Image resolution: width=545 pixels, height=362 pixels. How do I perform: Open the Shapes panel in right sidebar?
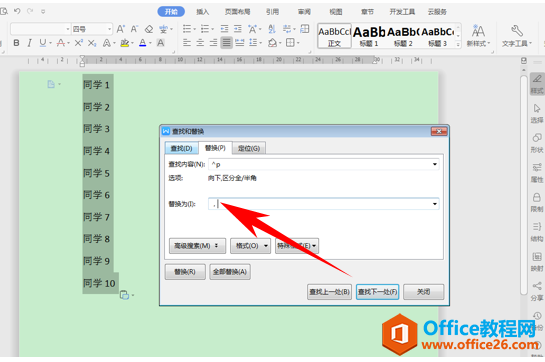pyautogui.click(x=537, y=143)
